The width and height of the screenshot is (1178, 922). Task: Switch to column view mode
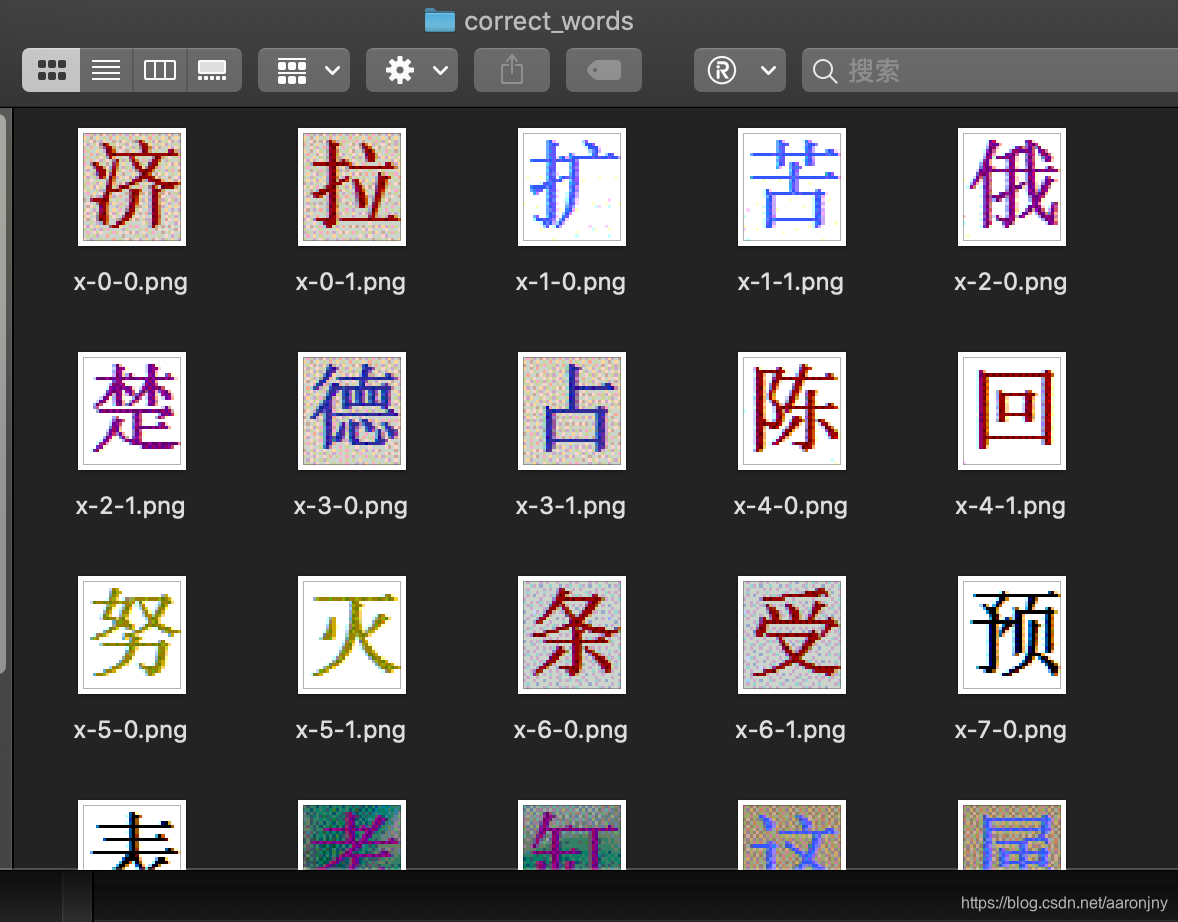(x=159, y=70)
